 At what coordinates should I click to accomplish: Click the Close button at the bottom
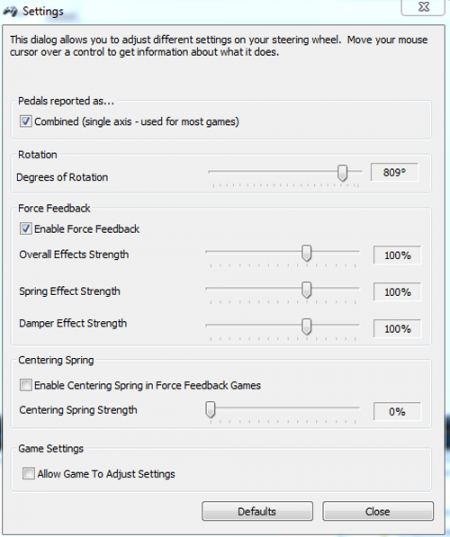[x=378, y=511]
